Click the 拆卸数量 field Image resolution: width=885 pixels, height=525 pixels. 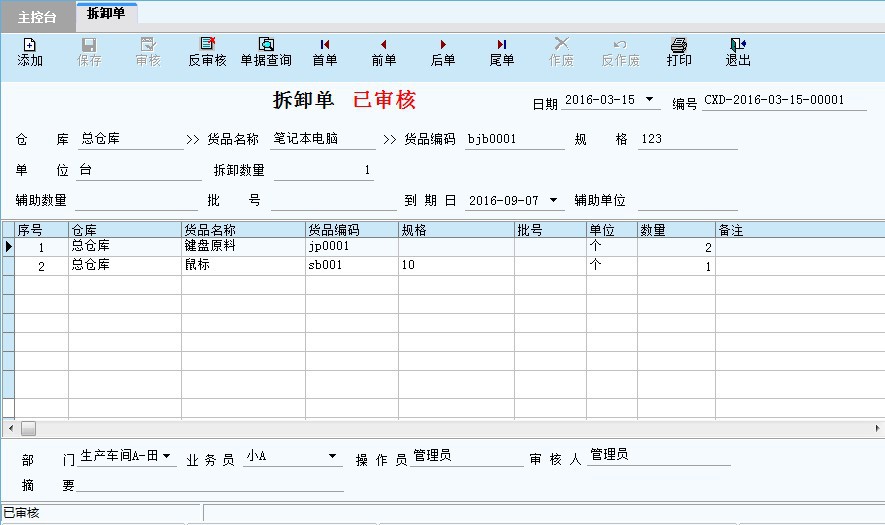click(324, 170)
